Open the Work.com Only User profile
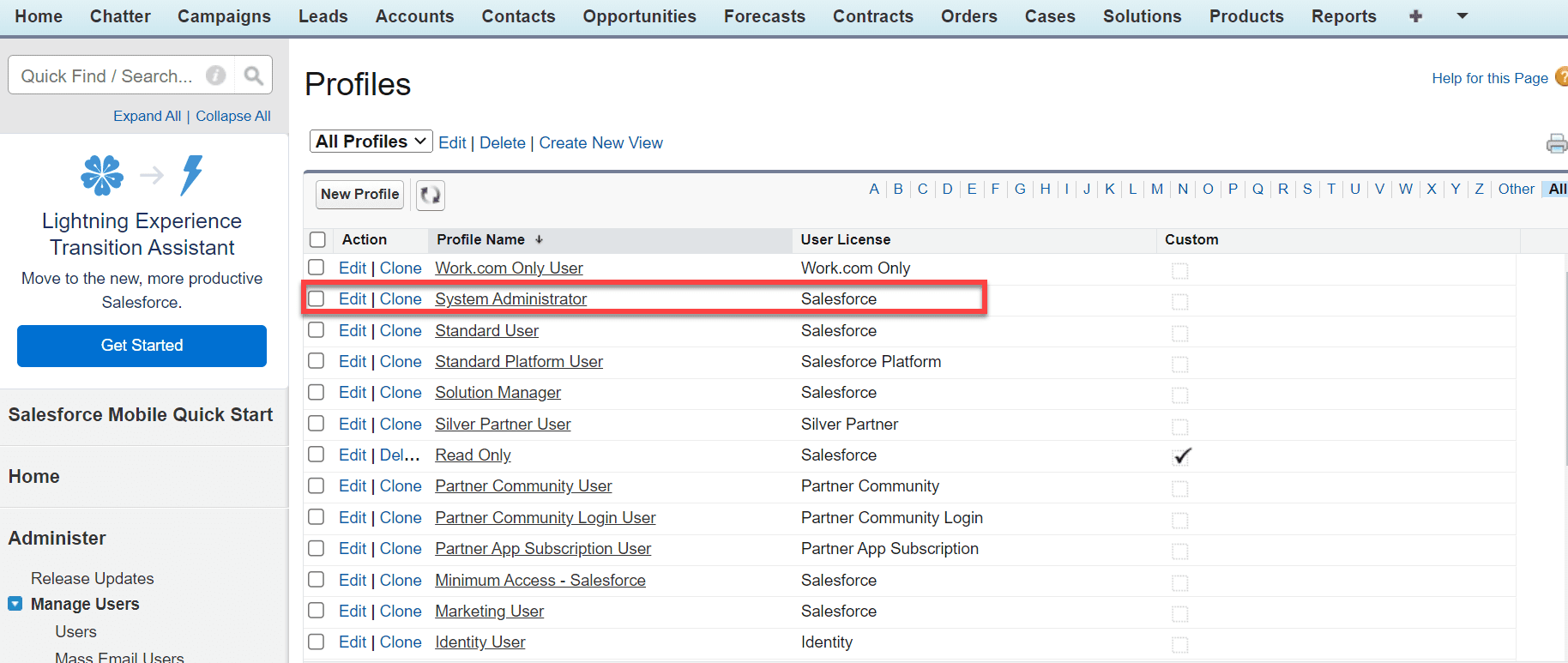Viewport: 1568px width, 663px height. coord(509,268)
